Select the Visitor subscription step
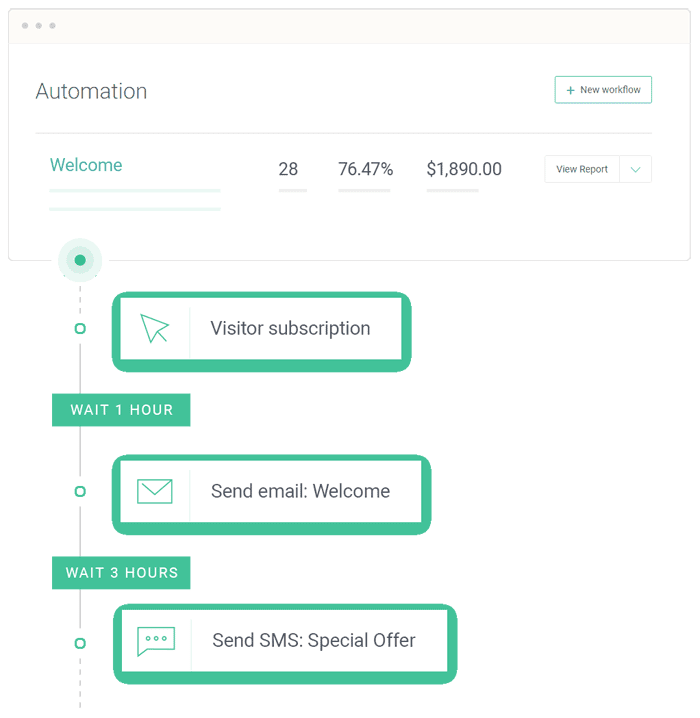This screenshot has width=700, height=718. tap(290, 329)
